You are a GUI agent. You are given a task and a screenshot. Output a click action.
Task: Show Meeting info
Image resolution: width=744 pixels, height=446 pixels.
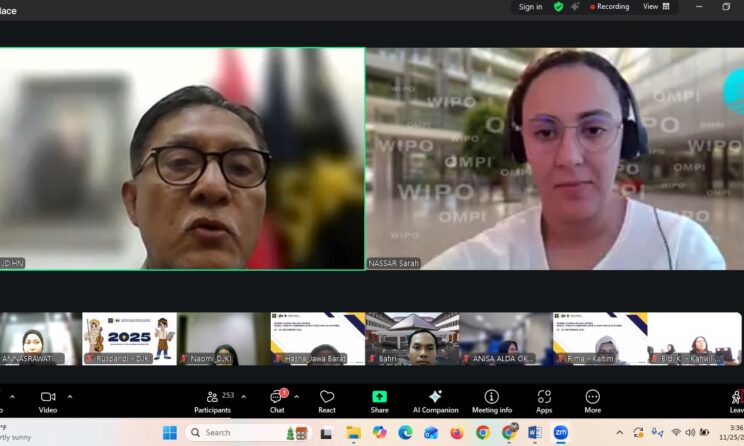pos(491,401)
